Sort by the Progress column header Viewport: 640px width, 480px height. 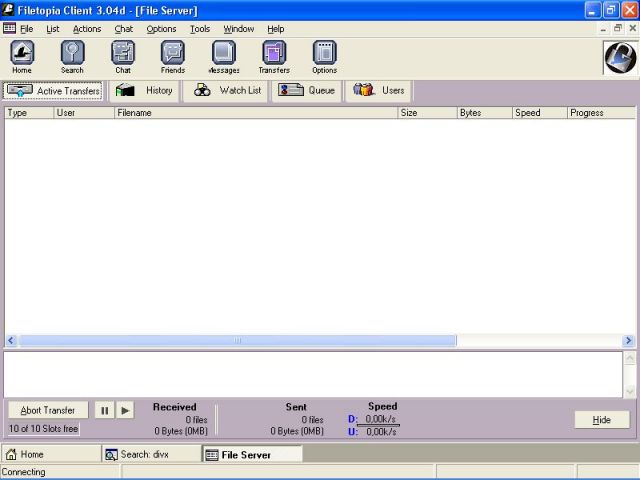coord(601,113)
